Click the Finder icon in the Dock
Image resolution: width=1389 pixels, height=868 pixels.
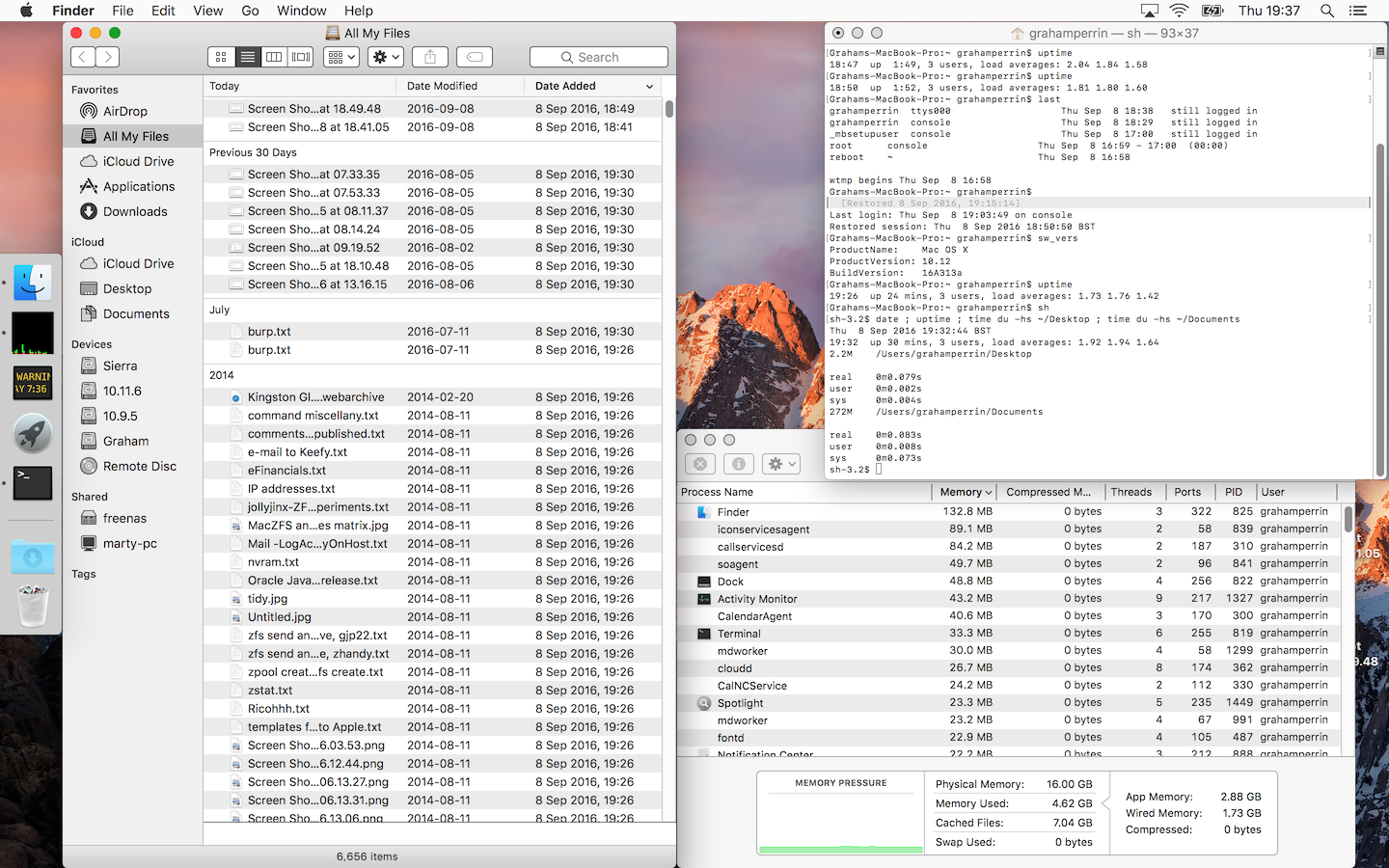(33, 283)
